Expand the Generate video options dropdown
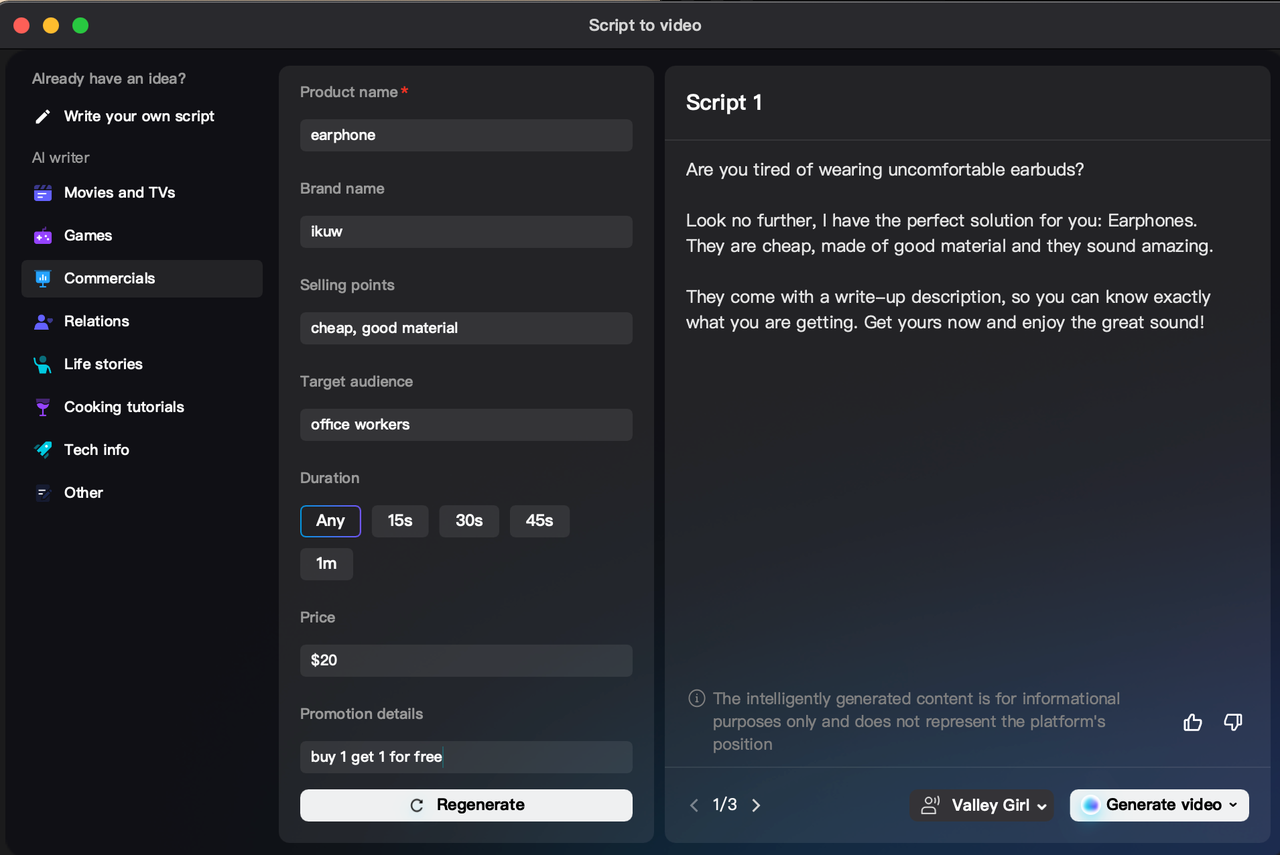This screenshot has height=855, width=1280. coord(1233,805)
